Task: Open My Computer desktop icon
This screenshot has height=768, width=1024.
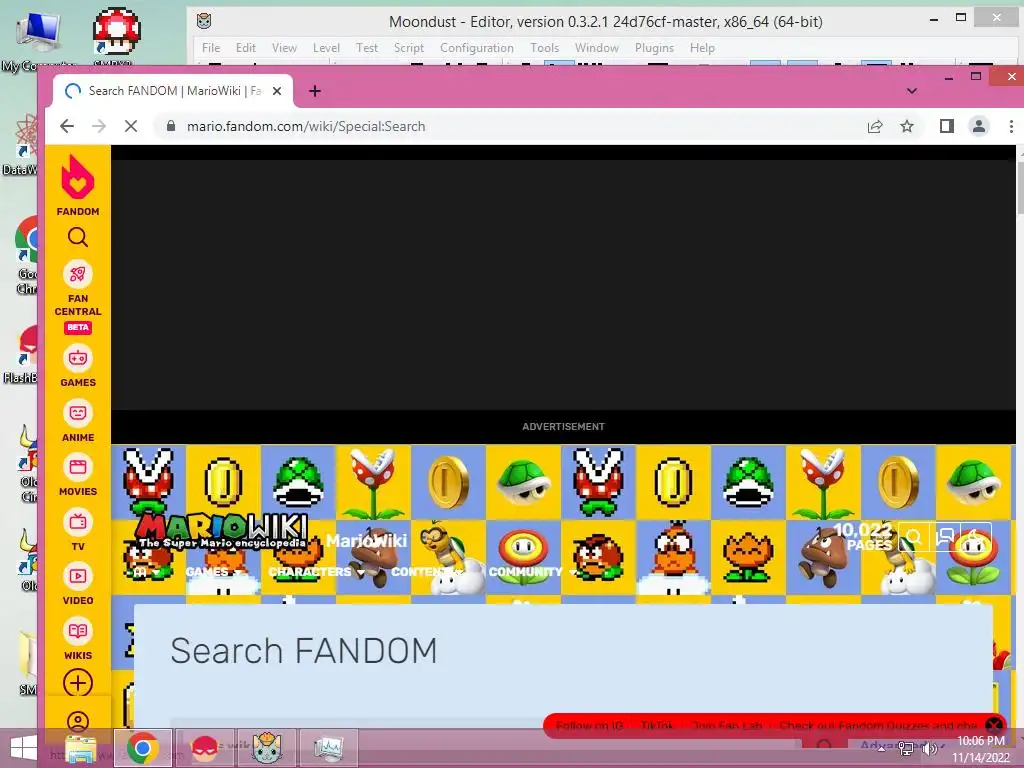Action: [39, 39]
